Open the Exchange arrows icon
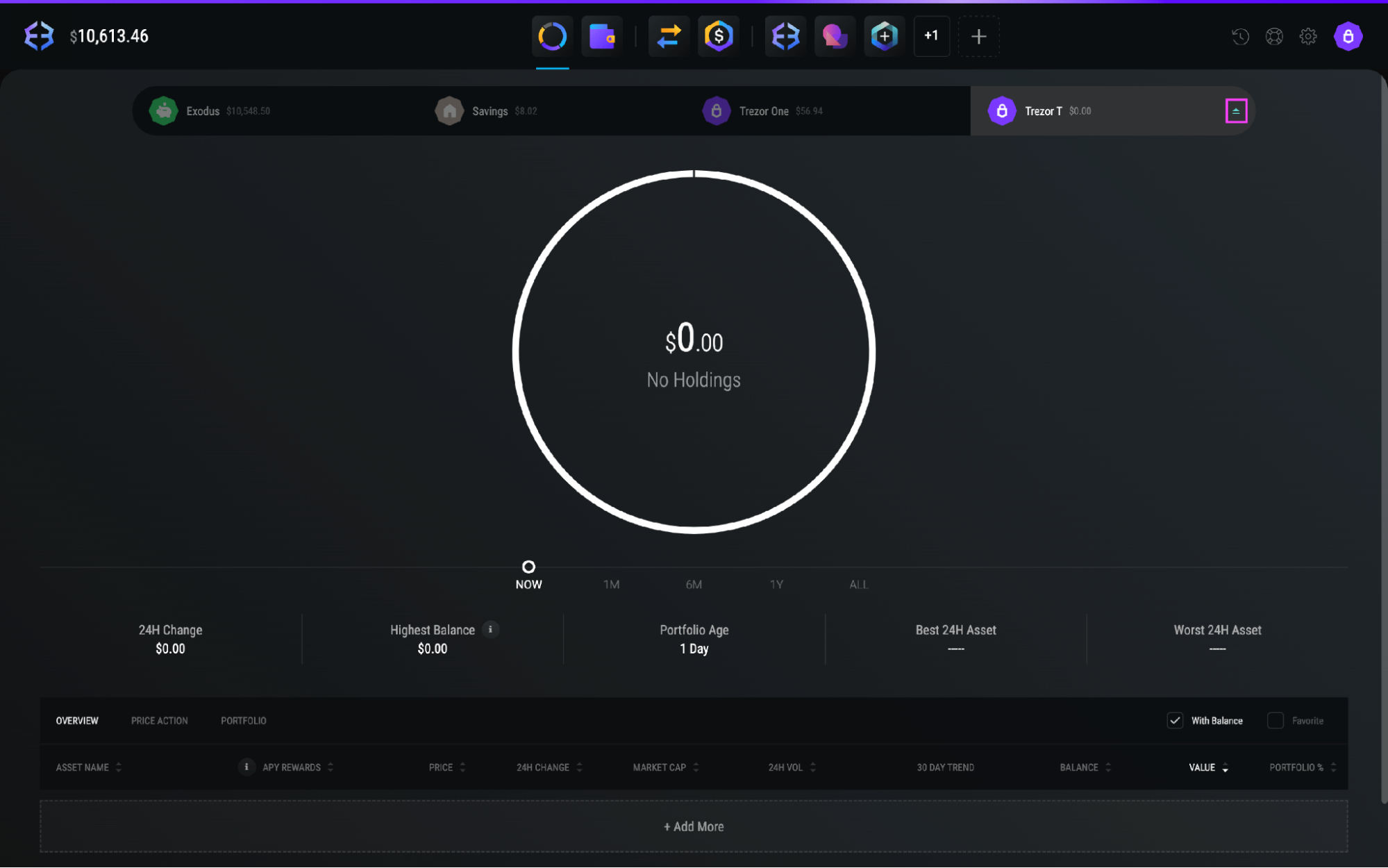This screenshot has width=1388, height=868. point(669,36)
